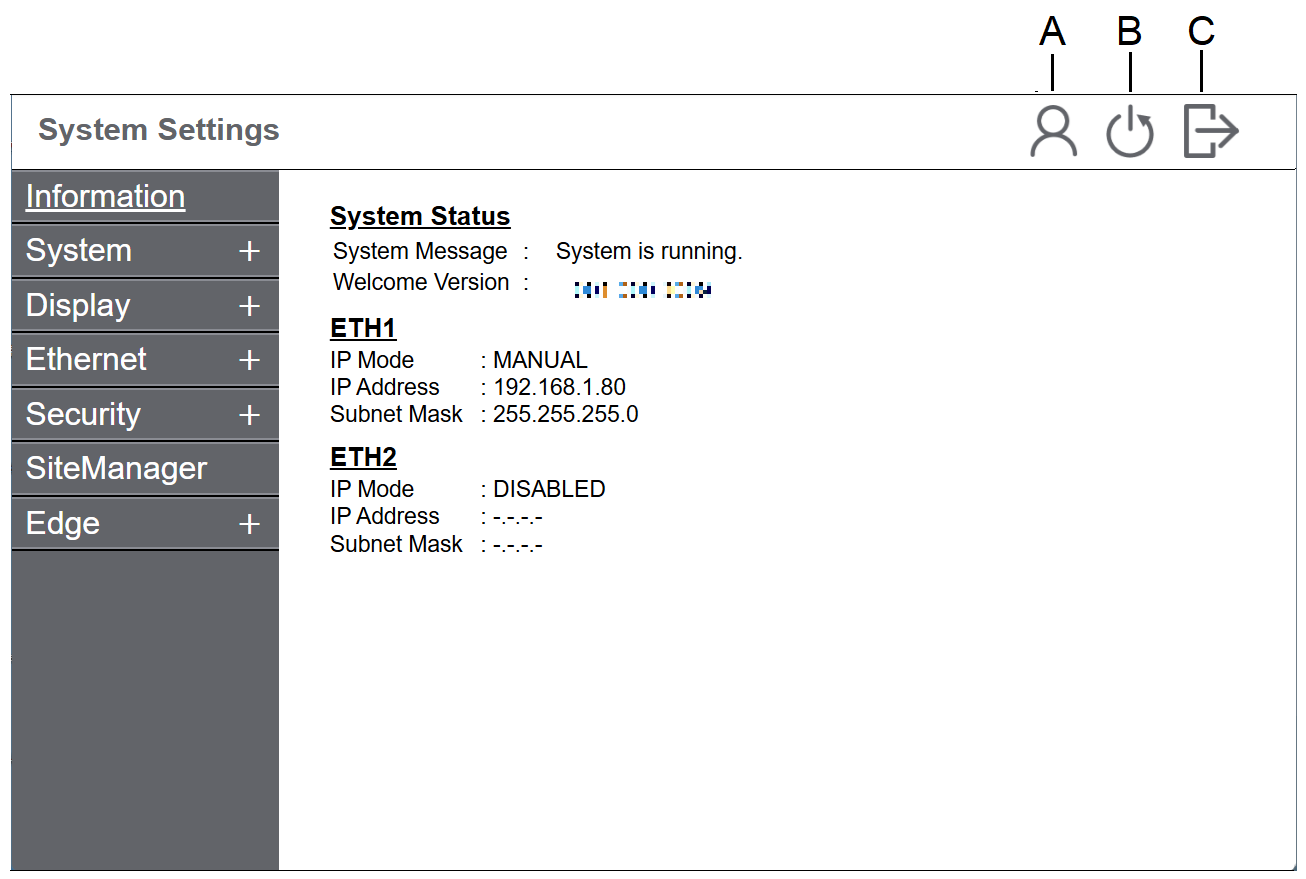1306x879 pixels.
Task: Expand Ethernet with the plus icon
Action: click(x=249, y=360)
